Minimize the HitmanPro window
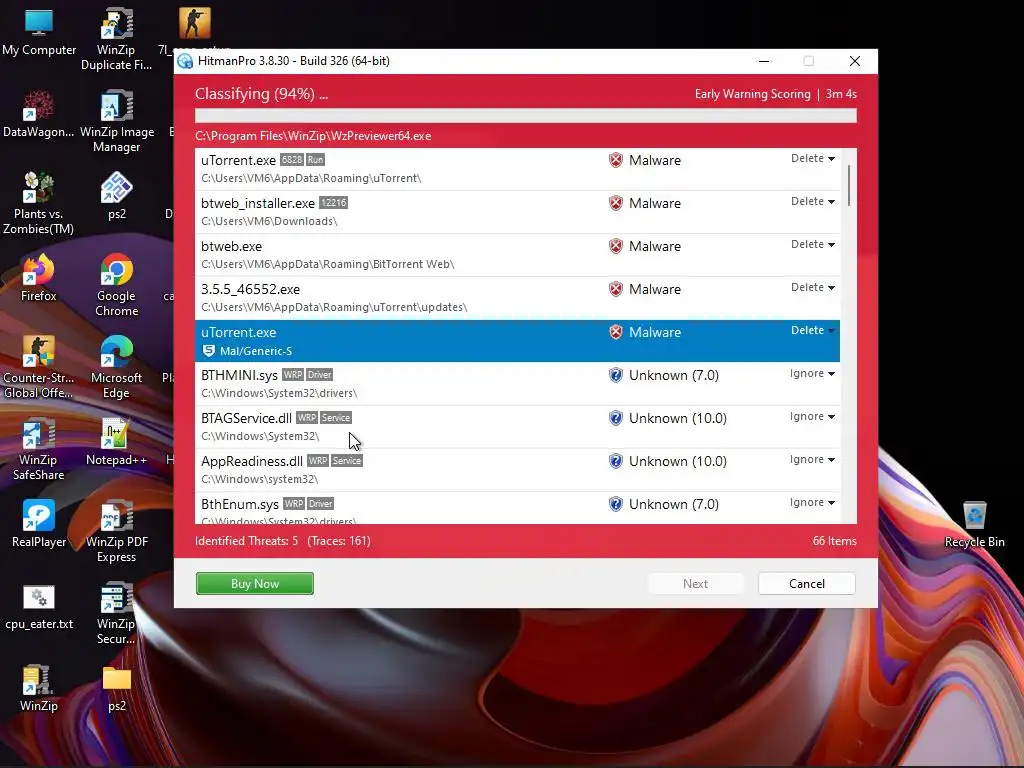Screen dimensions: 1024x768 point(763,61)
